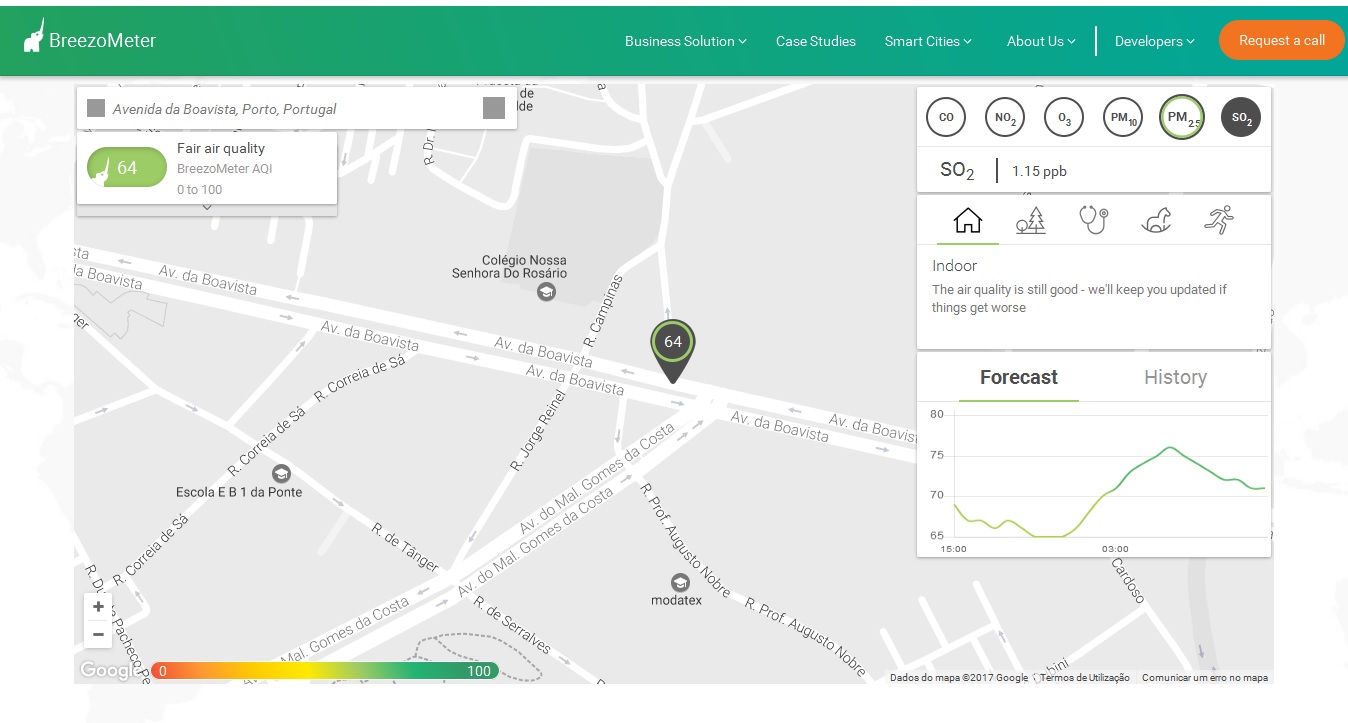
Task: Show Indoor house recommendation icon
Action: (x=968, y=220)
